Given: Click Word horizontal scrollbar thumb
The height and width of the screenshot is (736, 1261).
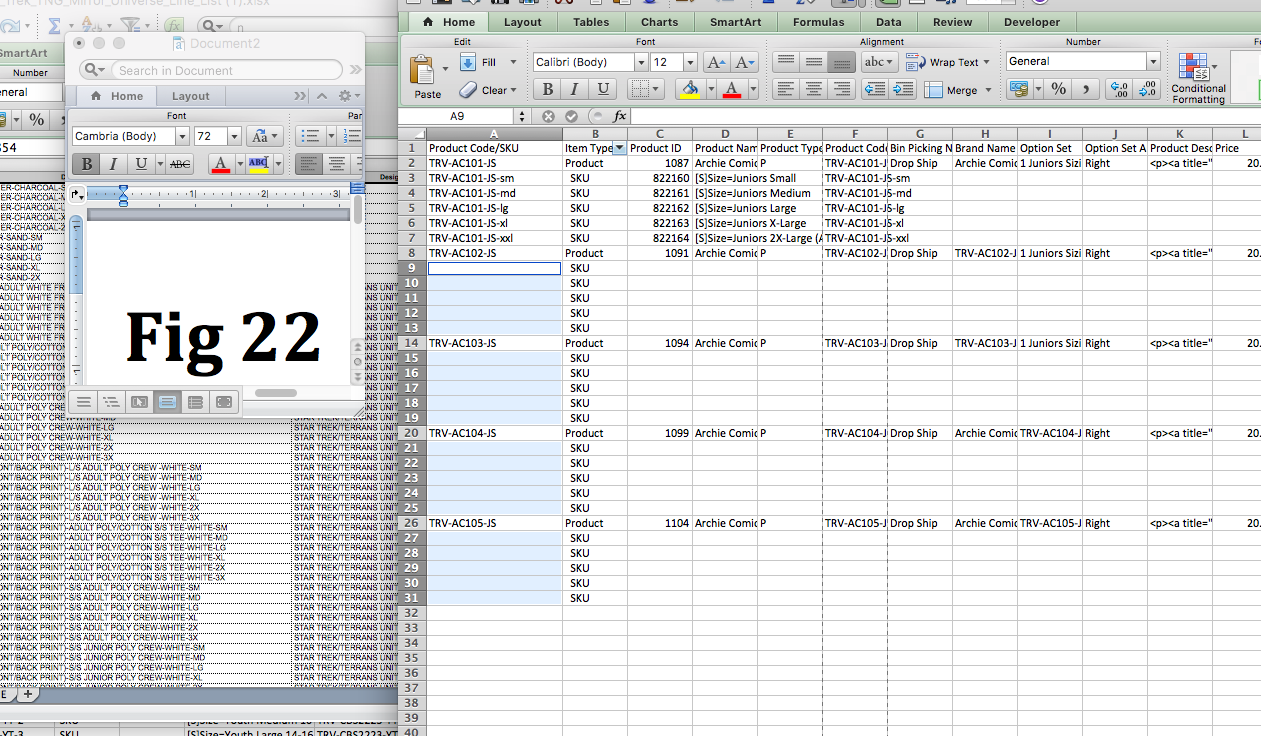Looking at the screenshot, I should point(276,393).
